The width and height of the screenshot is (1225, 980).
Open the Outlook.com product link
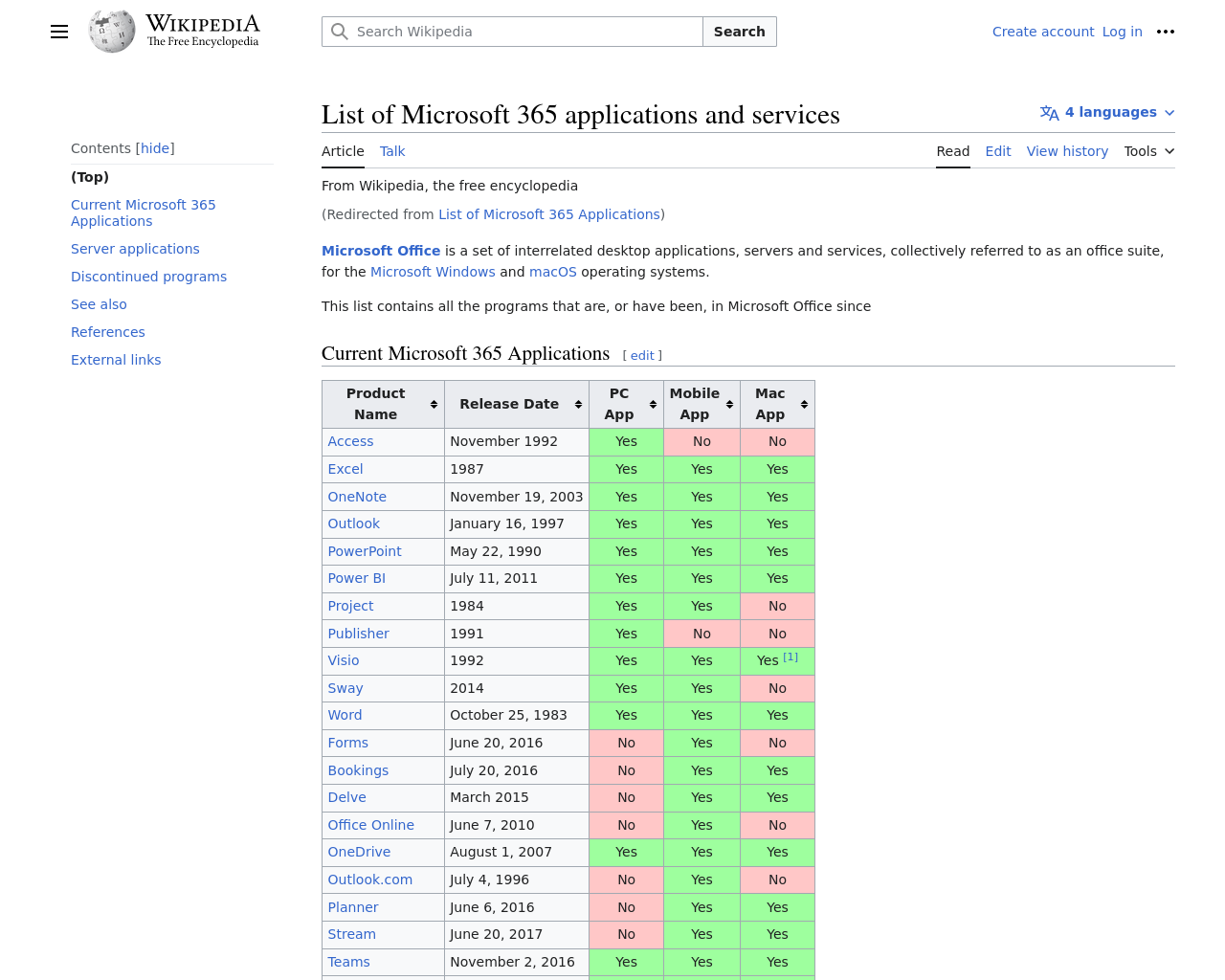[x=369, y=880]
